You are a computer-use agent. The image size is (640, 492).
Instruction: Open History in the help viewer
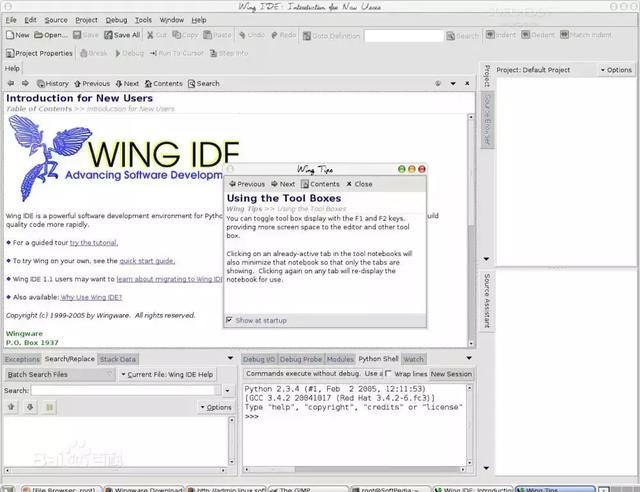pos(53,84)
